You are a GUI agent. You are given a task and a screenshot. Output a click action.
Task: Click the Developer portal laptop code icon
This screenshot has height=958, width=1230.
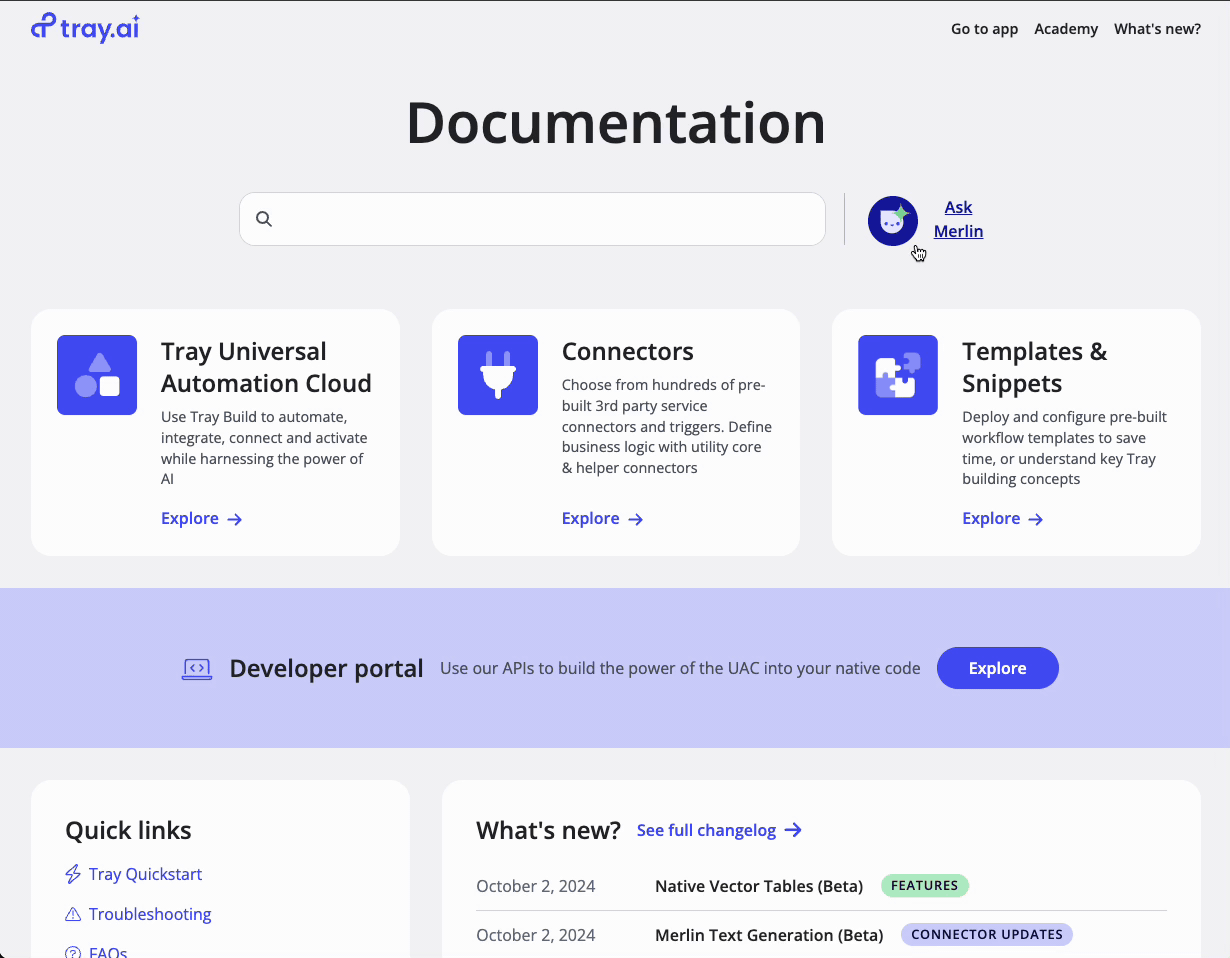pos(197,669)
